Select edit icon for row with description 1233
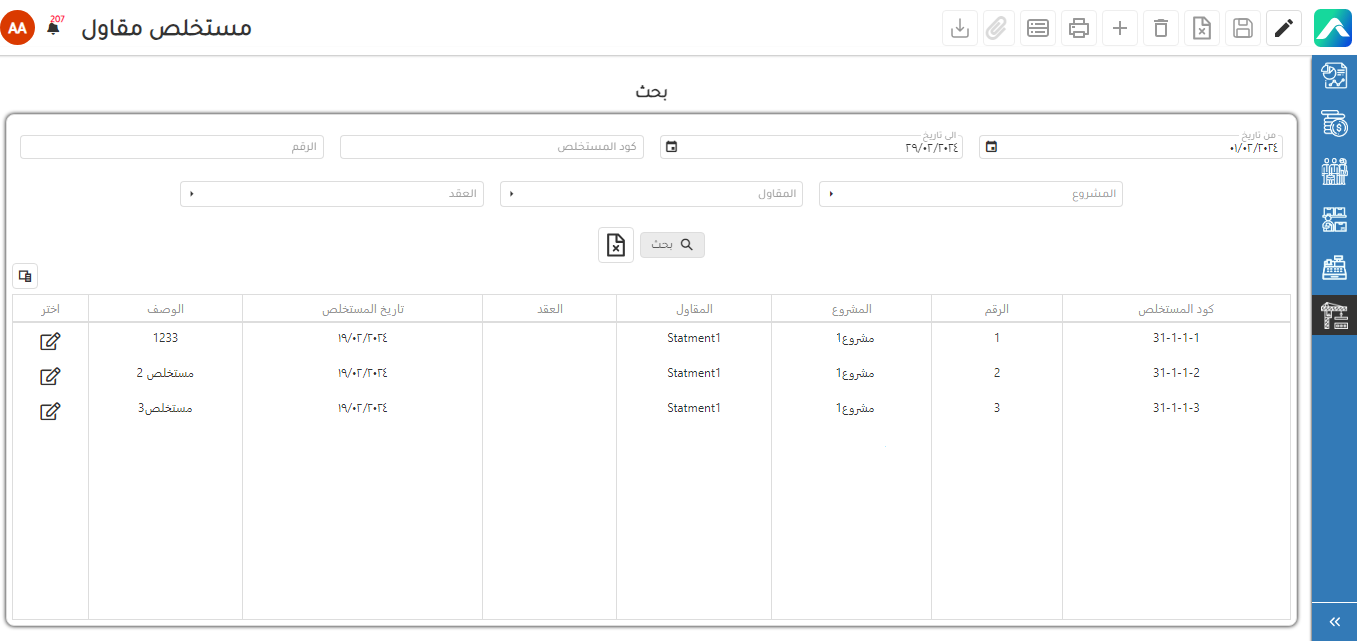The image size is (1357, 641). 50,342
